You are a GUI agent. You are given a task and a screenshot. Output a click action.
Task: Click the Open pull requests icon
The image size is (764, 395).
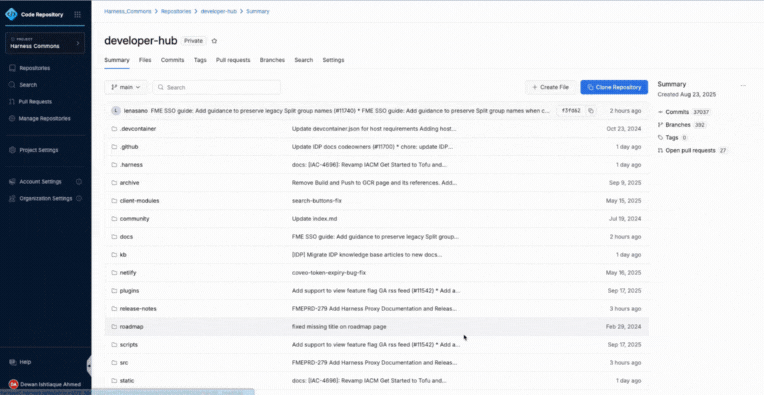pos(660,150)
